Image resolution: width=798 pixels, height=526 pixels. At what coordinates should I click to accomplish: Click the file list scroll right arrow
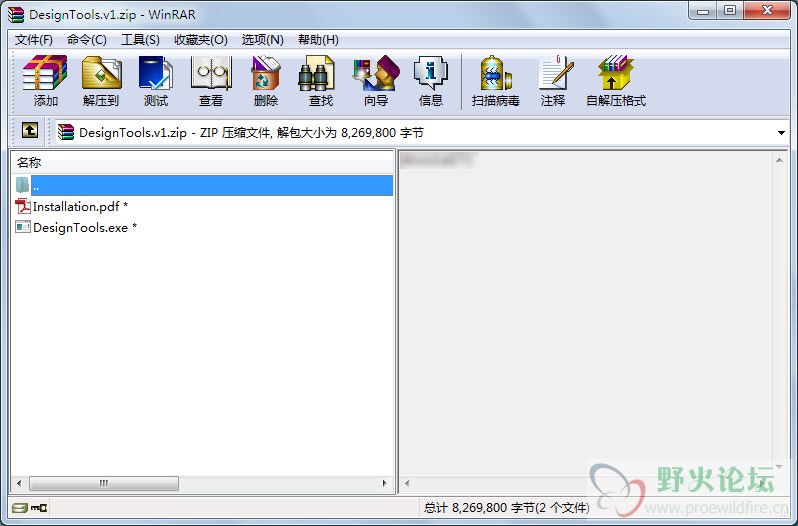[384, 483]
